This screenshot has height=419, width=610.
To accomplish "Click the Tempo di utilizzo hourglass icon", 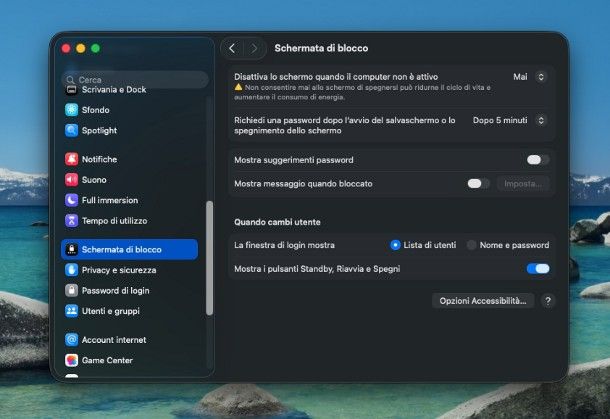I will pos(72,221).
